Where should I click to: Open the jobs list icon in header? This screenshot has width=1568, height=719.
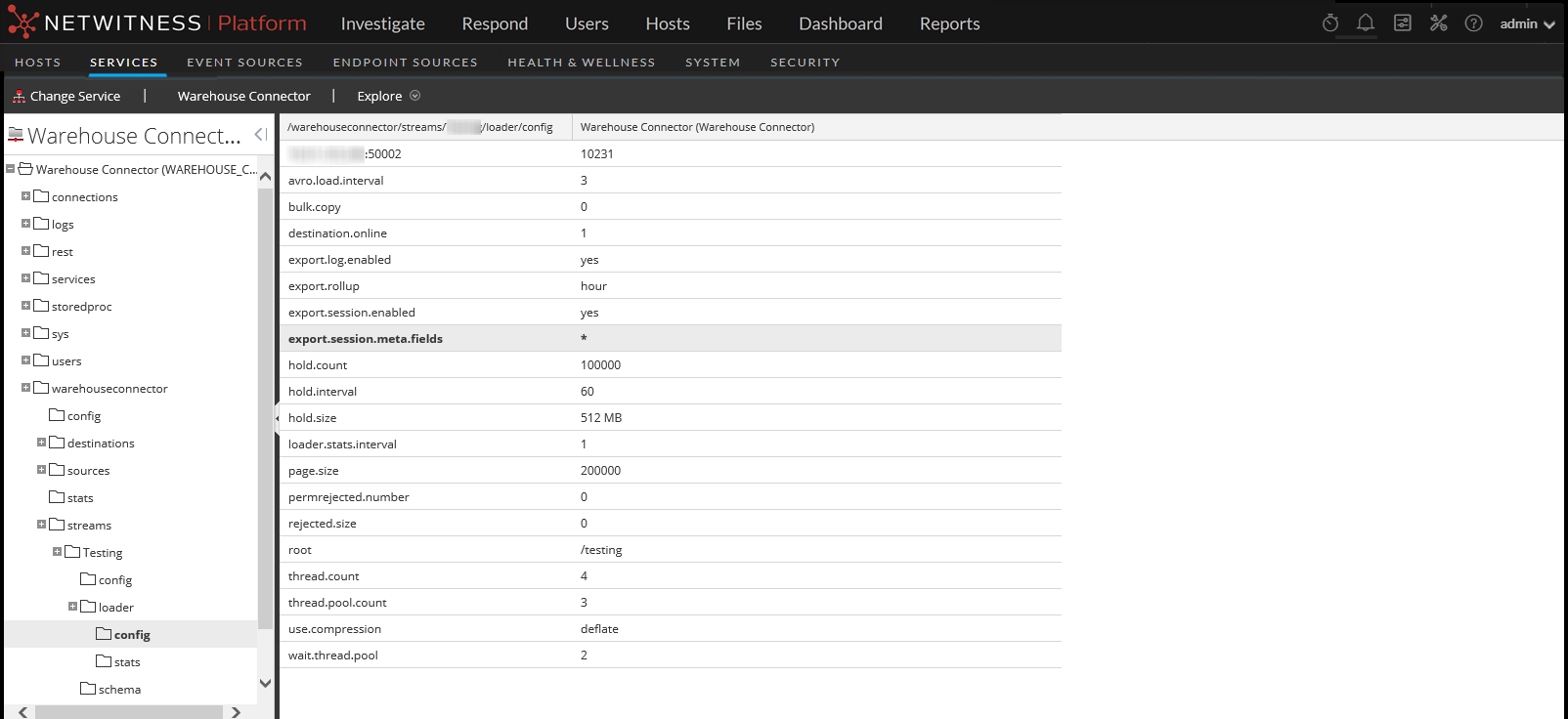(x=1402, y=23)
